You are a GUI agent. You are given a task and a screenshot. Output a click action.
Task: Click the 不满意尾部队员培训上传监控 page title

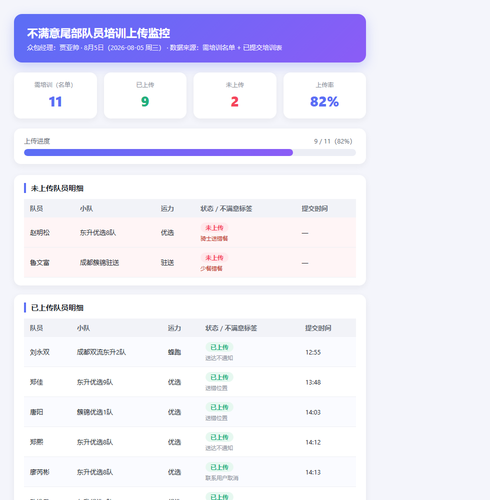pyautogui.click(x=98, y=33)
